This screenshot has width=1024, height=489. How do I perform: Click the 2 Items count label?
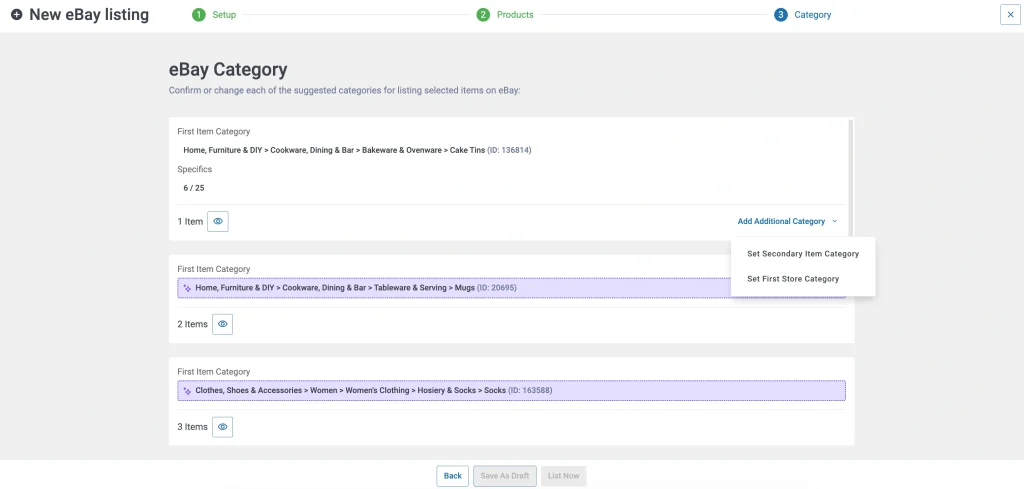tap(193, 324)
